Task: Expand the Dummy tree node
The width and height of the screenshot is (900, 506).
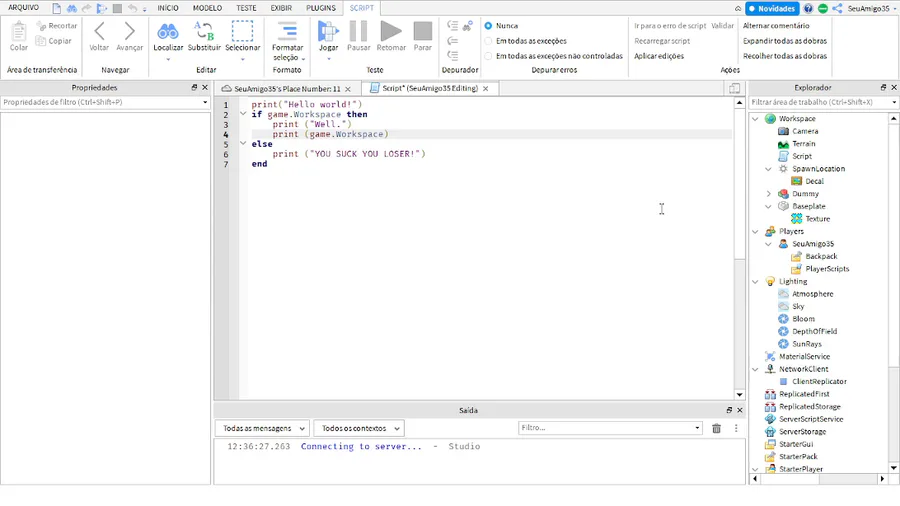Action: [x=769, y=194]
